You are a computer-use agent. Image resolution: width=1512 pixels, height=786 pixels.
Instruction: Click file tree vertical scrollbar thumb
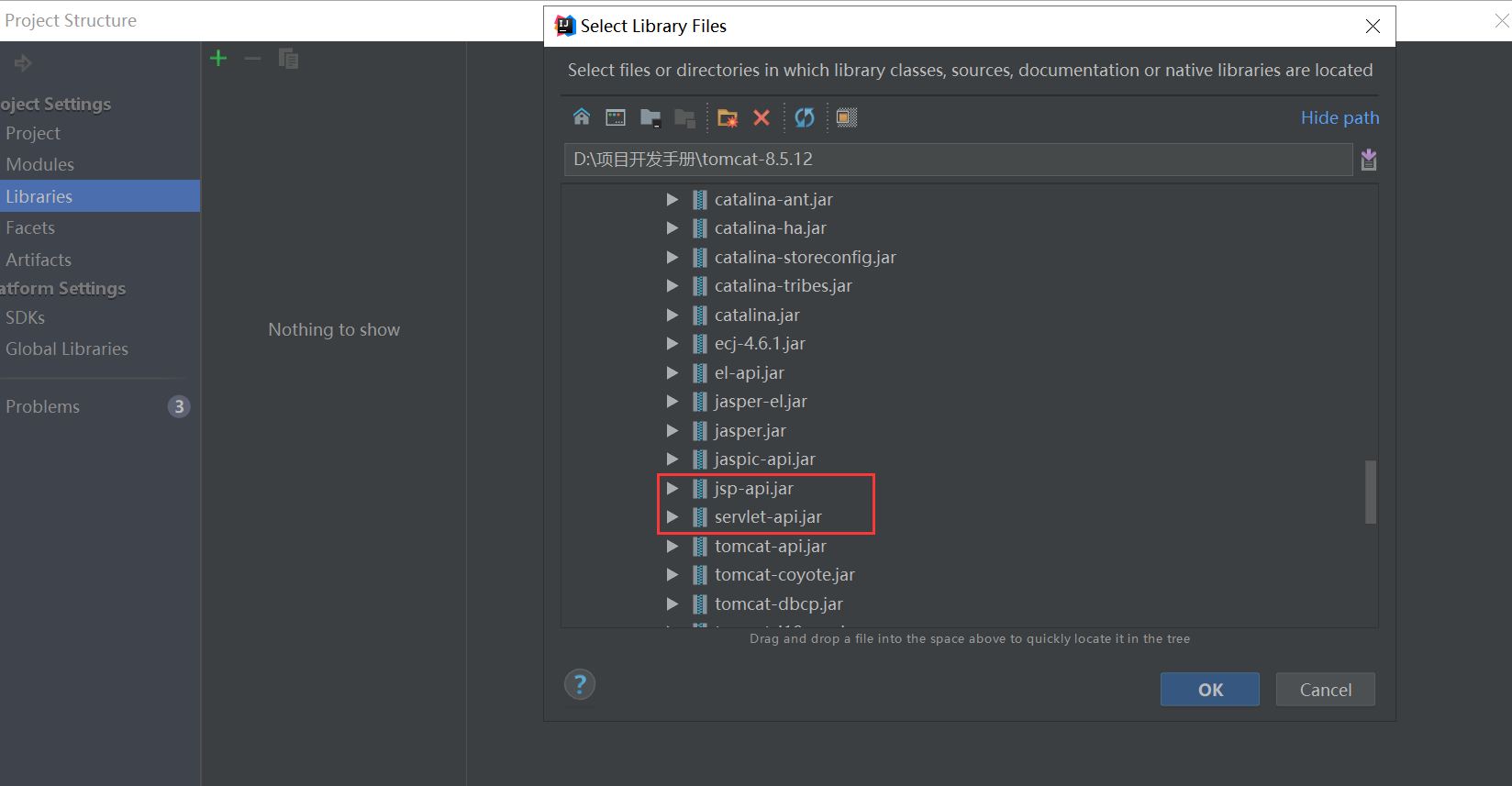point(1371,492)
